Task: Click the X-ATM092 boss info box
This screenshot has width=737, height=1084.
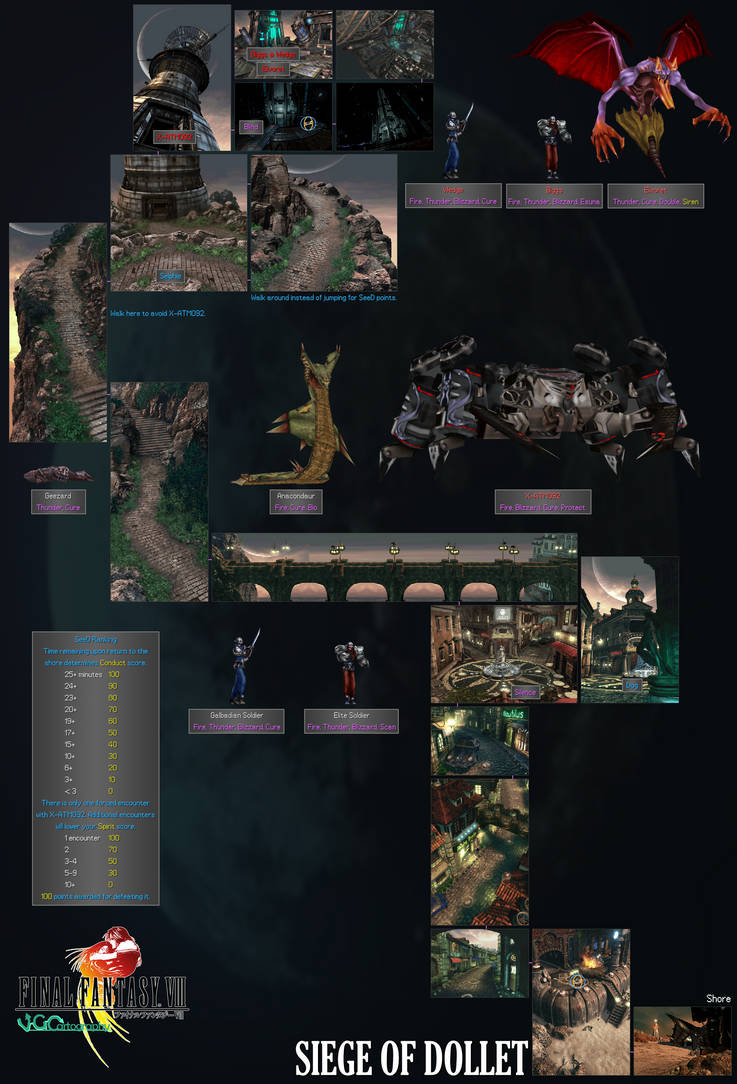Action: tap(543, 501)
